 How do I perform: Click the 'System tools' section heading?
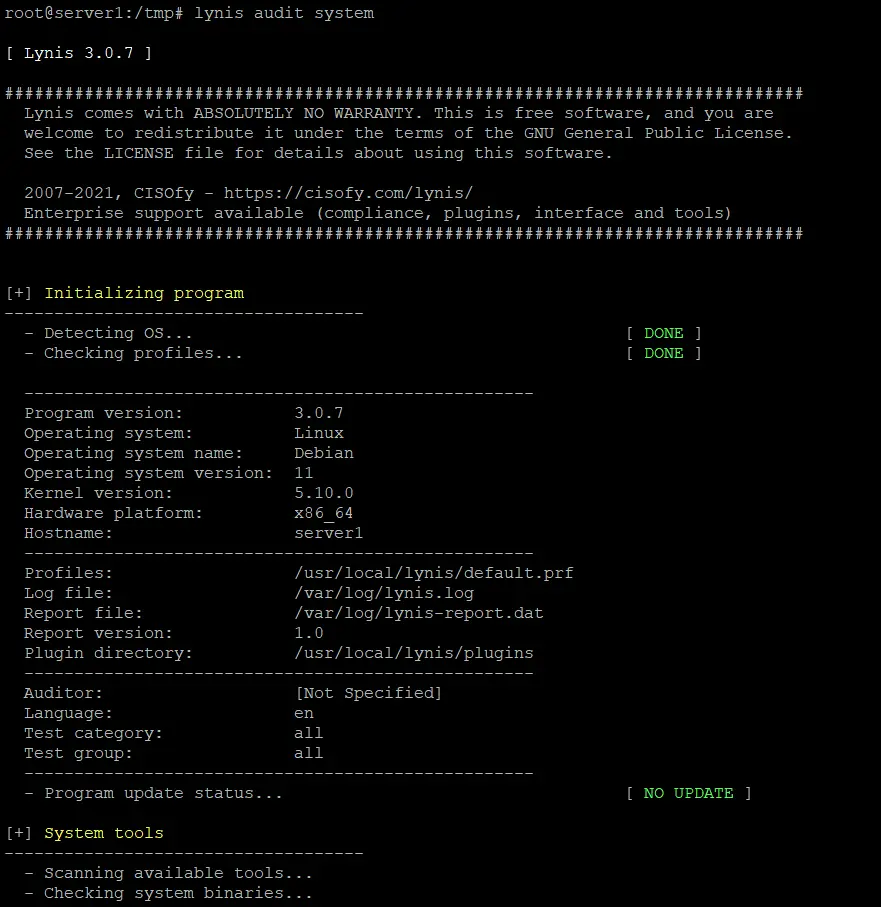tap(104, 833)
